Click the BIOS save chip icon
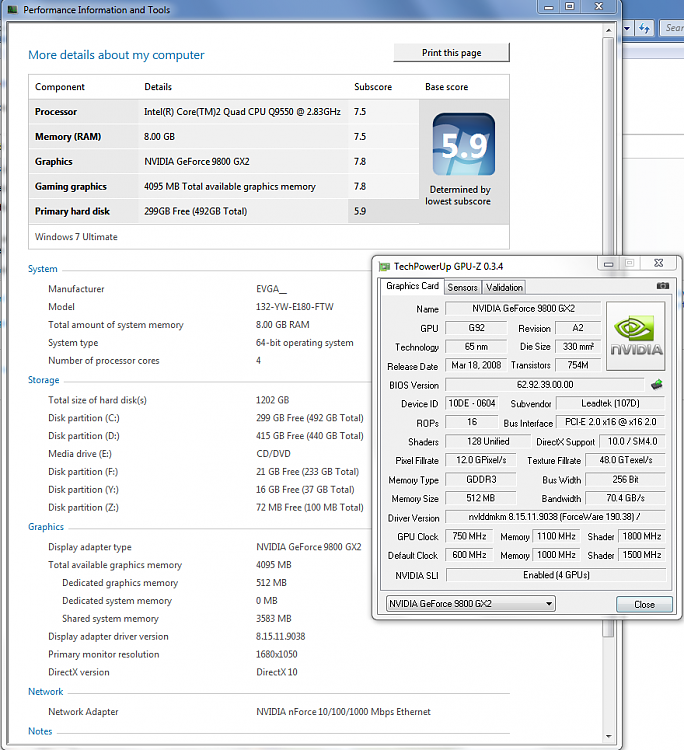This screenshot has width=684, height=750. click(657, 385)
